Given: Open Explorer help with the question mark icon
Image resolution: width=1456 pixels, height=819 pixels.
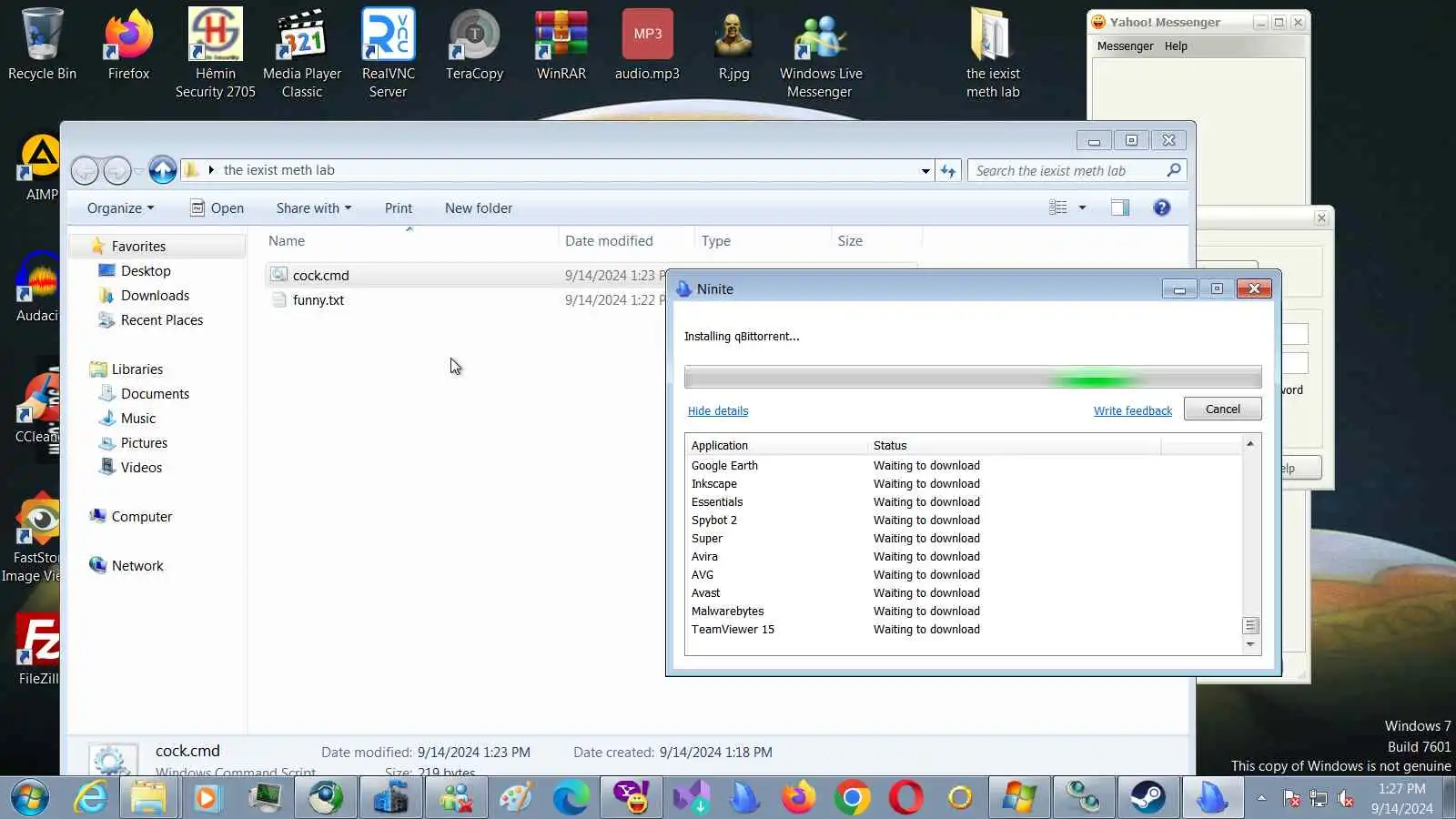Looking at the screenshot, I should (1161, 207).
